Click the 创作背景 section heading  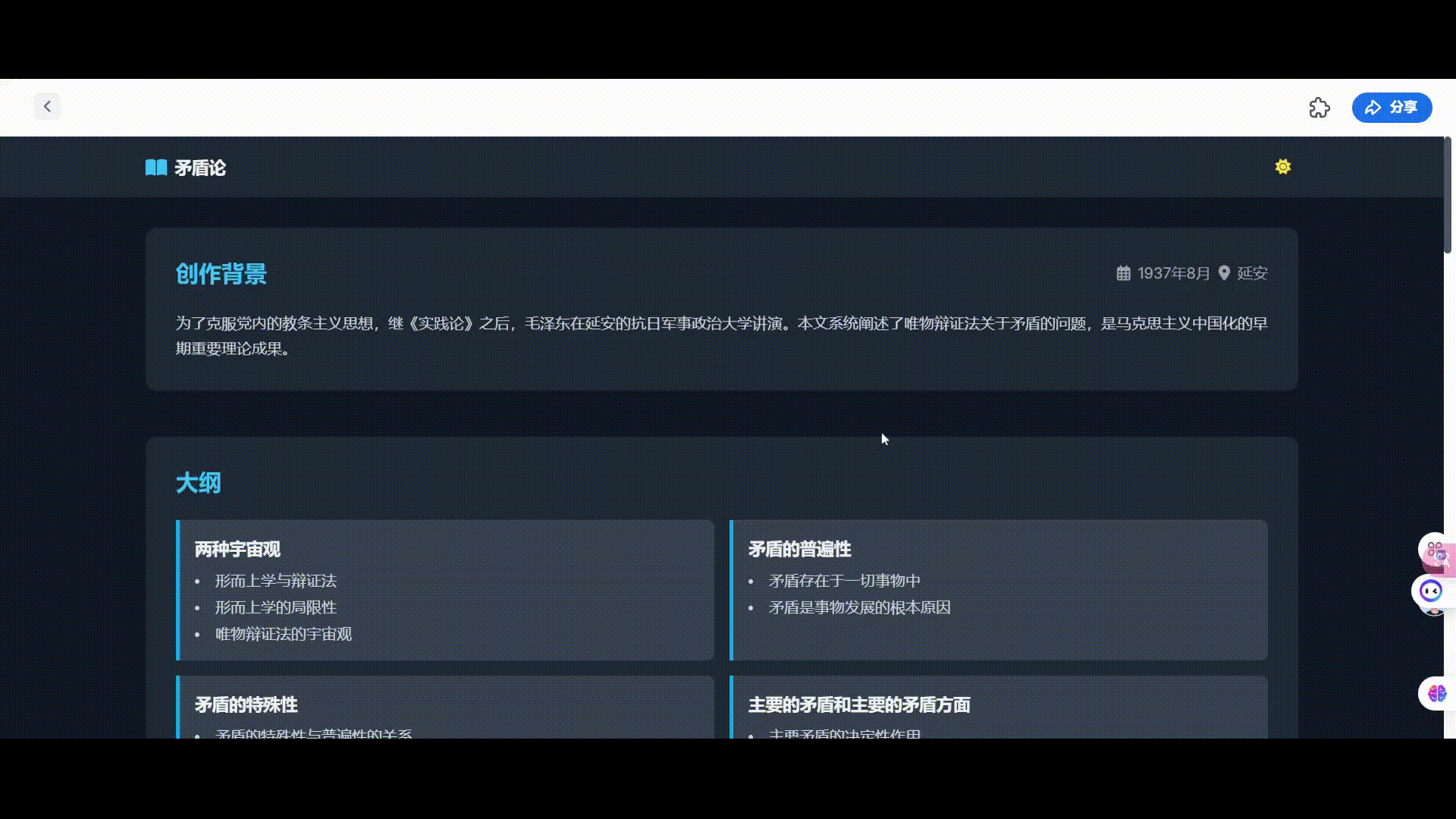point(221,274)
